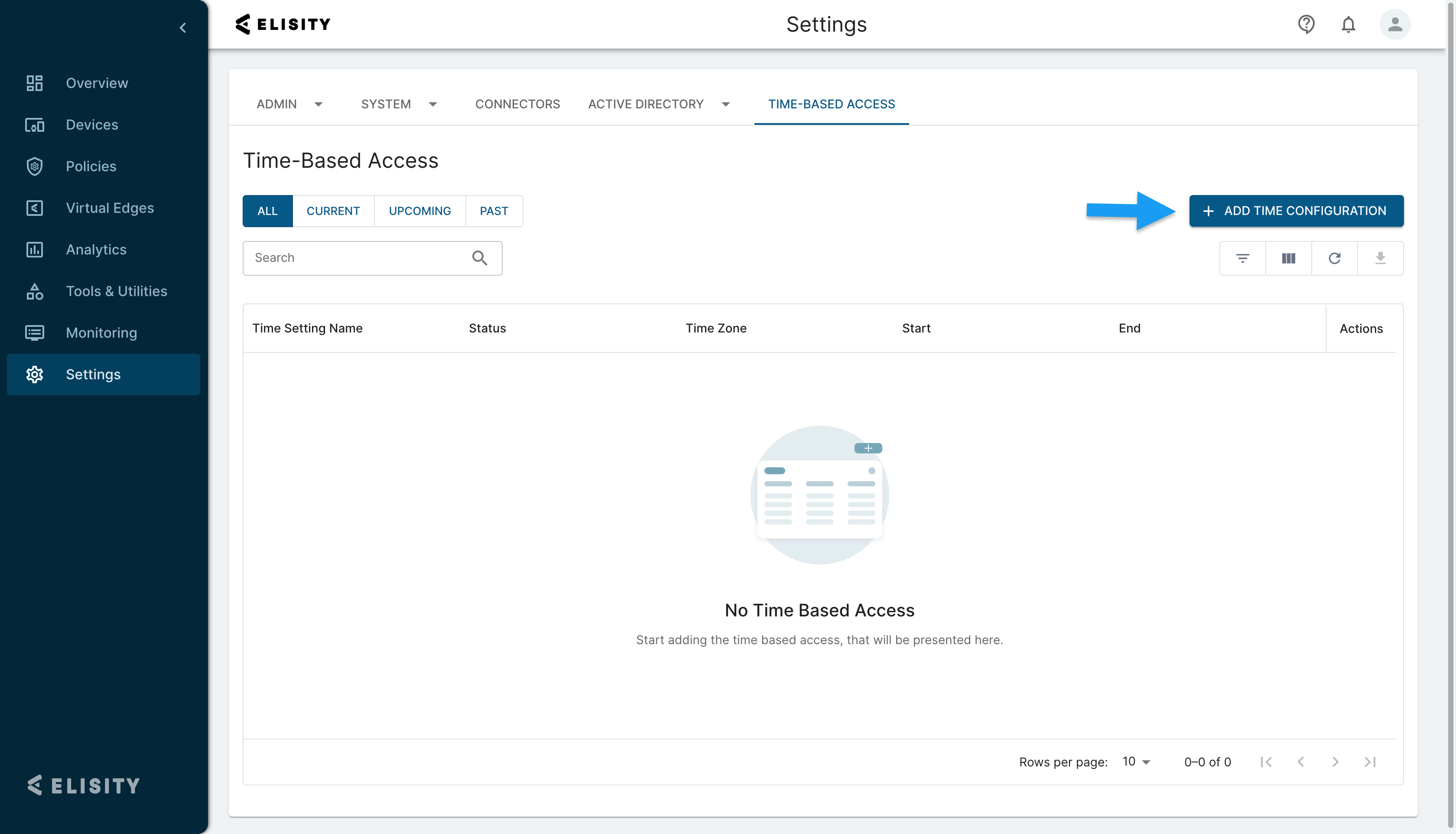Select the CURRENT filter toggle
The height and width of the screenshot is (834, 1456).
(333, 211)
